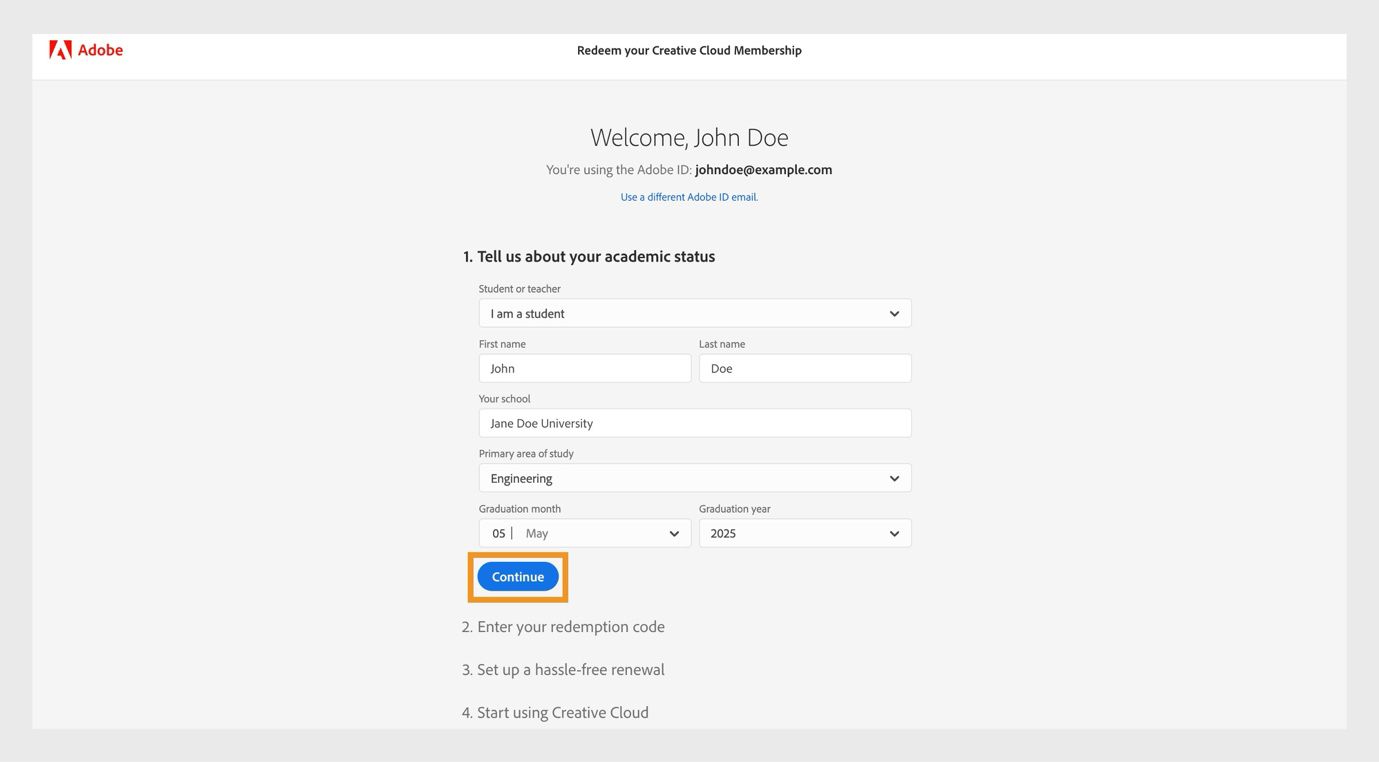
Task: Click step 4 "Start using Creative Cloud"
Action: tap(555, 713)
